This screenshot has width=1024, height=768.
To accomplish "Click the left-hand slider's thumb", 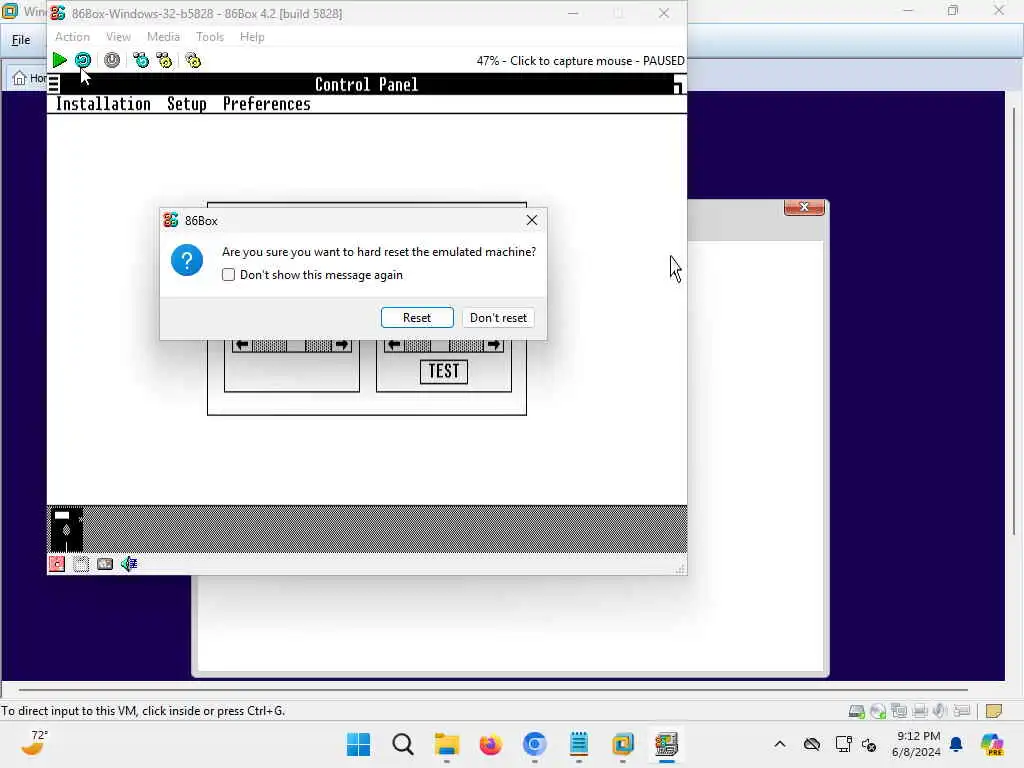I will [x=296, y=345].
